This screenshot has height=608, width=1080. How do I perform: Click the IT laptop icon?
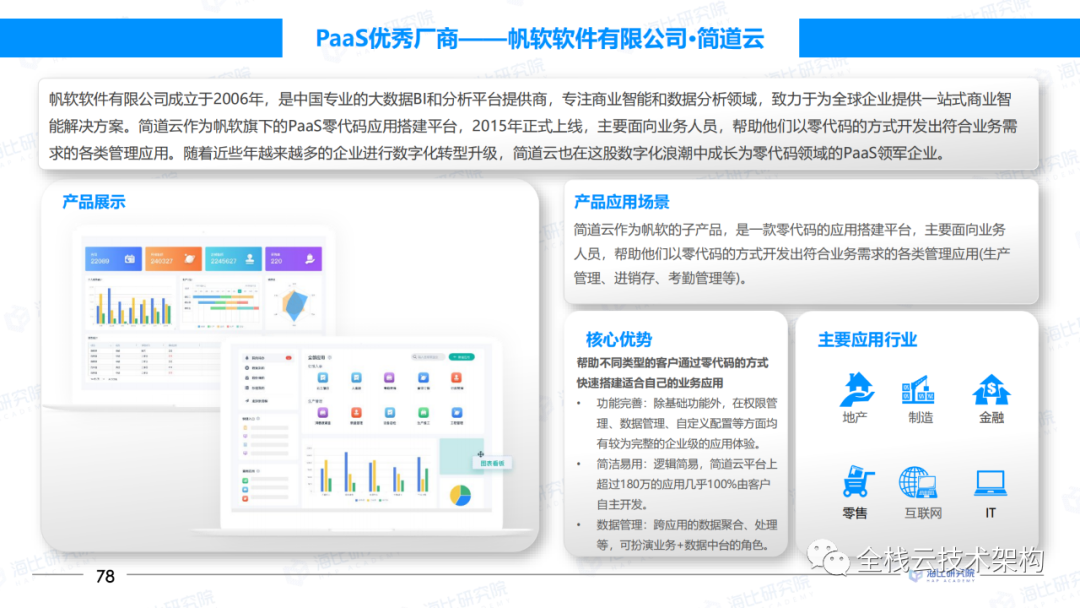(x=990, y=483)
